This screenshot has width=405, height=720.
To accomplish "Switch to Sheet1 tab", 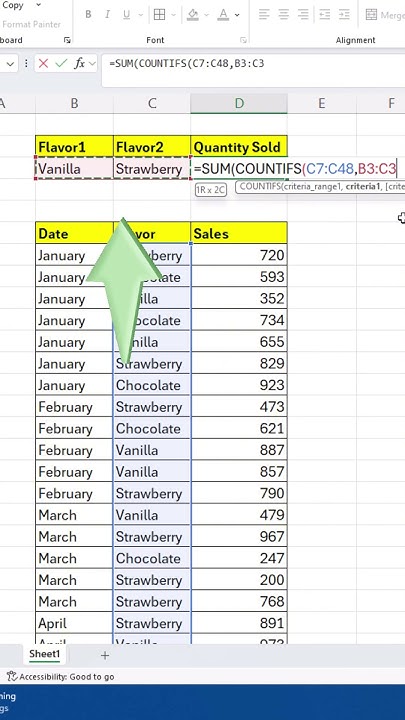I will (x=45, y=654).
